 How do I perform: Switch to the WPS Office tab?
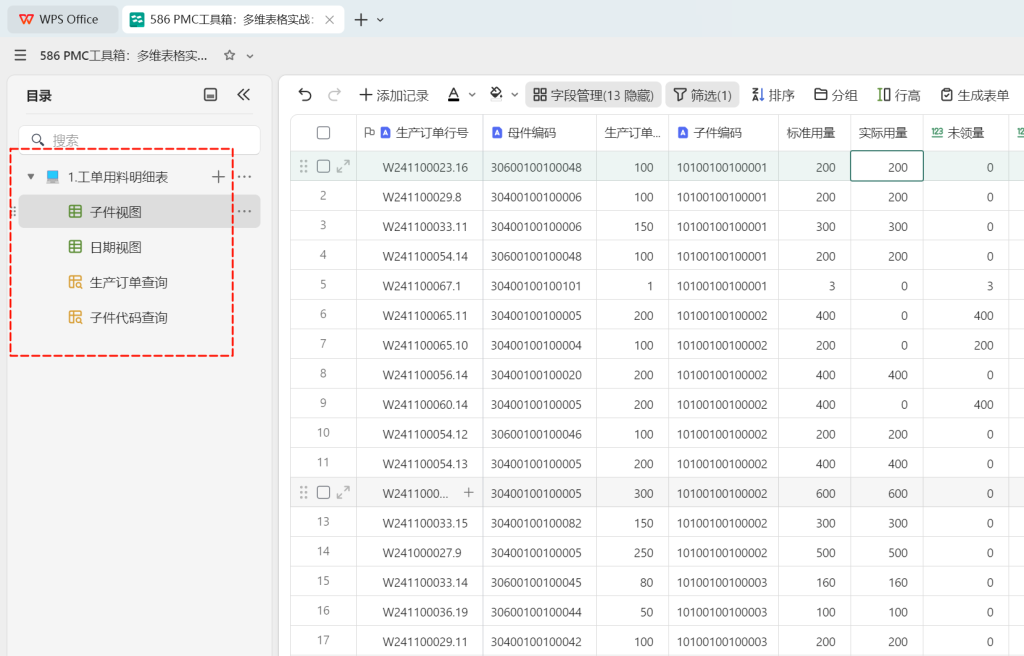[63, 20]
